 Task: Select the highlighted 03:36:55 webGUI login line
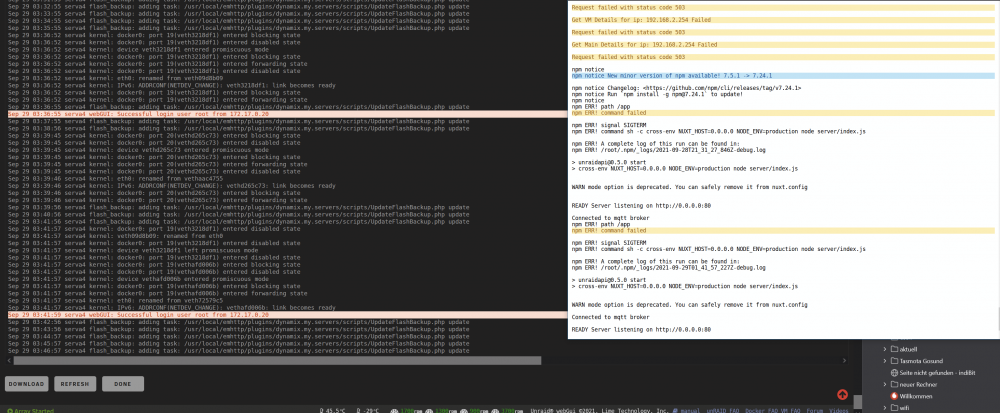[287, 114]
